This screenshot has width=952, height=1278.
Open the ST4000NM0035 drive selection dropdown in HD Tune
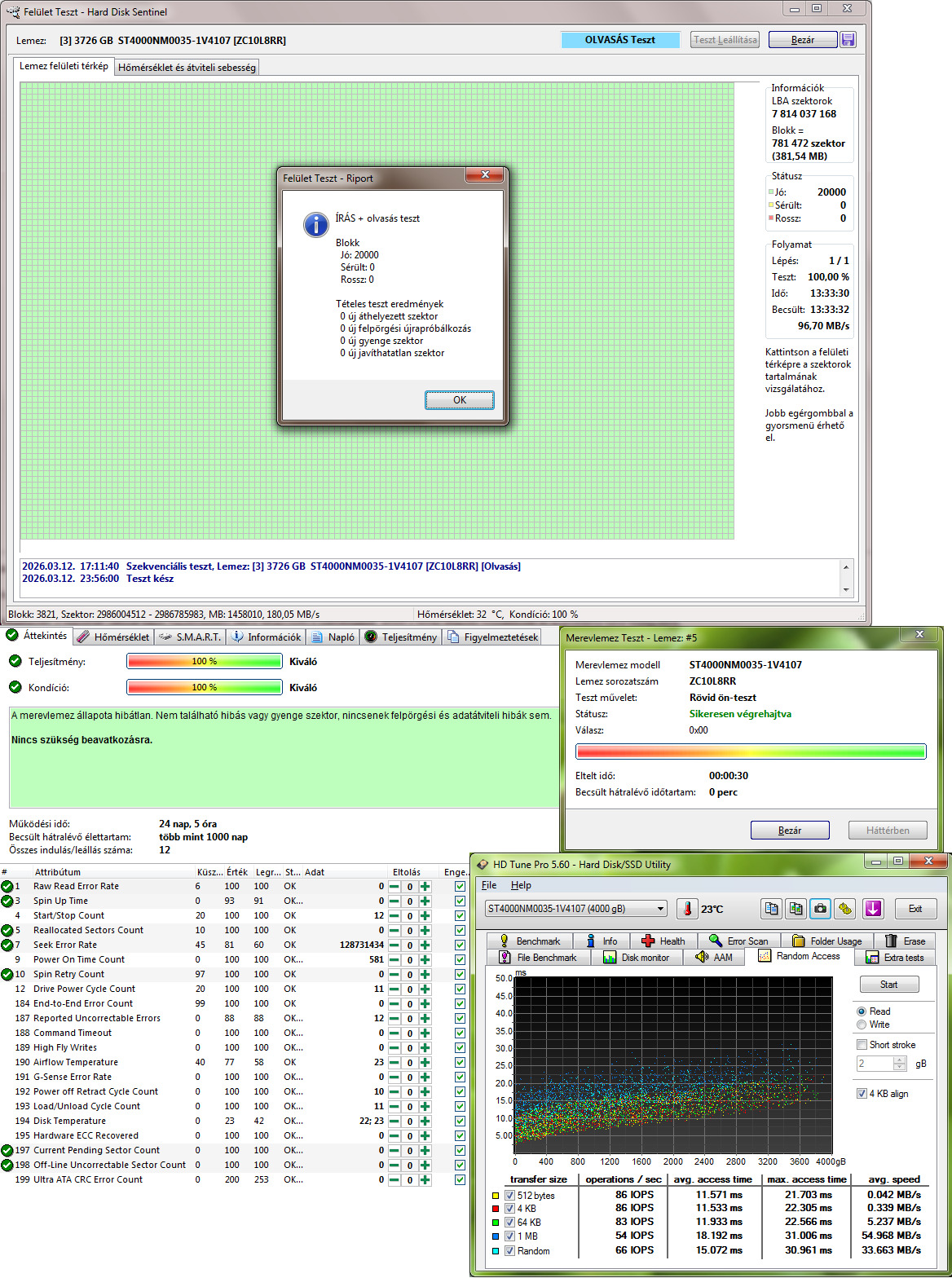coord(575,909)
